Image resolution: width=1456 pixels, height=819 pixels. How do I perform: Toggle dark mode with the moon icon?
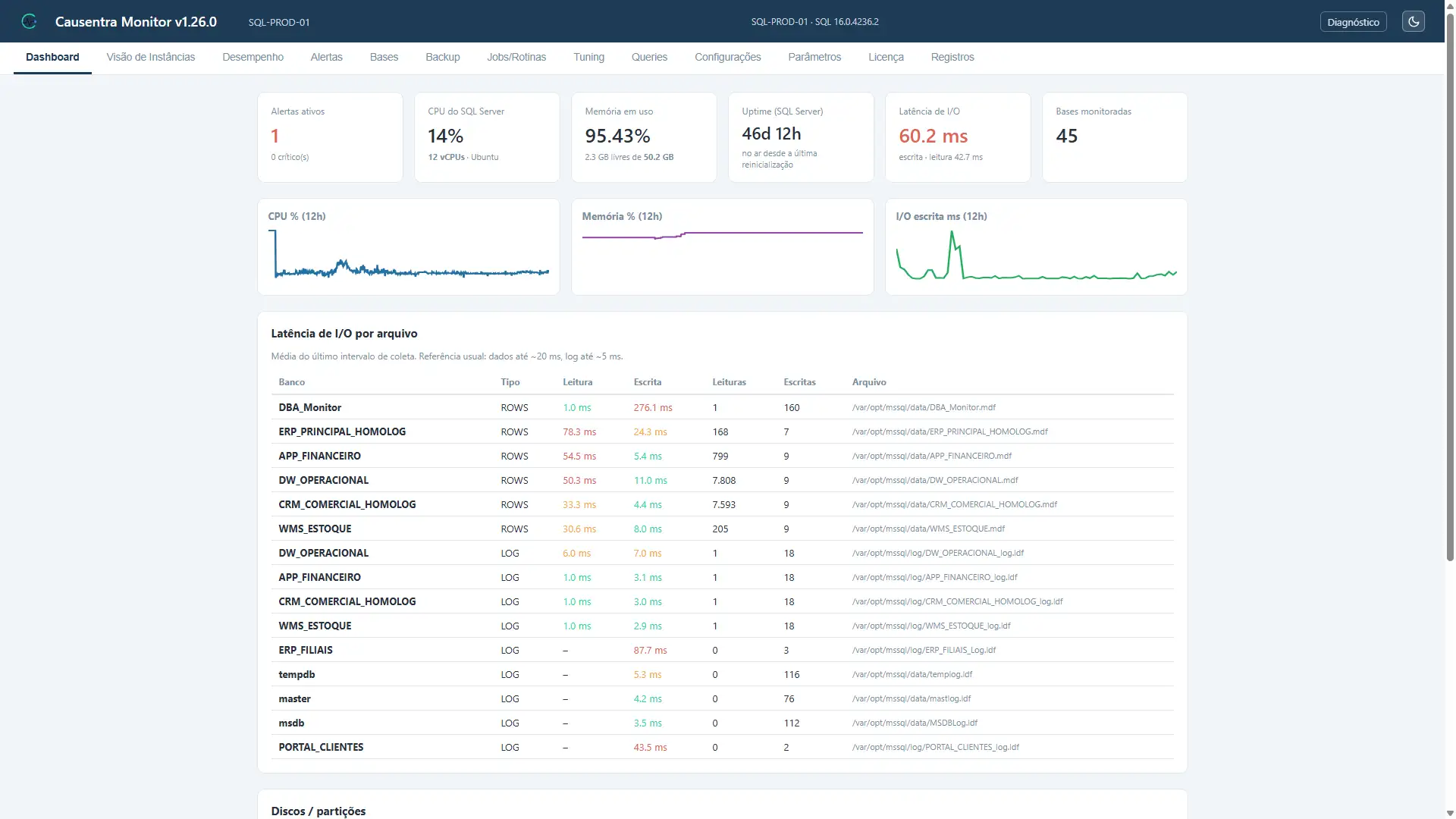pos(1414,21)
